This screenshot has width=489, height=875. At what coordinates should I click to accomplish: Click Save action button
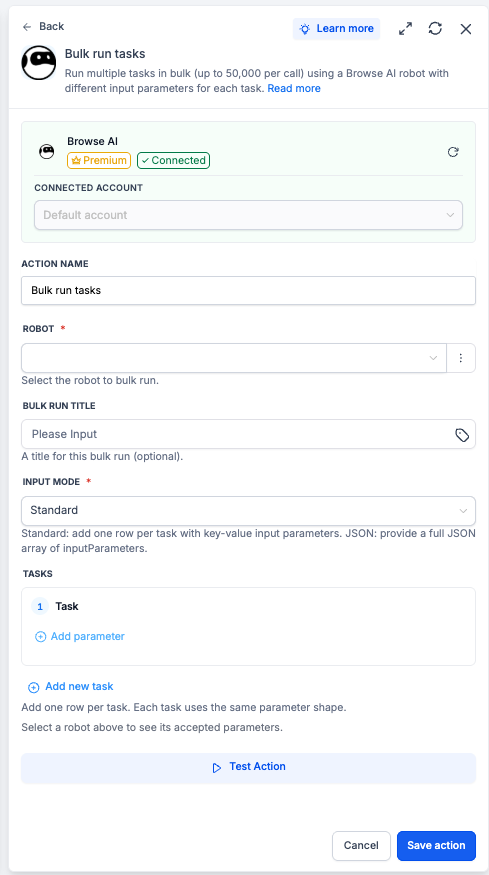pyautogui.click(x=436, y=845)
